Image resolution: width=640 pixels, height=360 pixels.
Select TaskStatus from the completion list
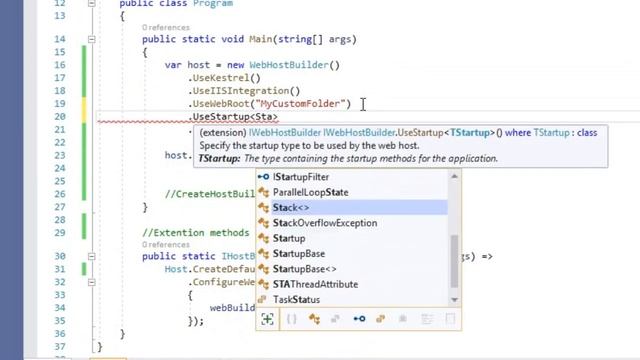point(352,300)
